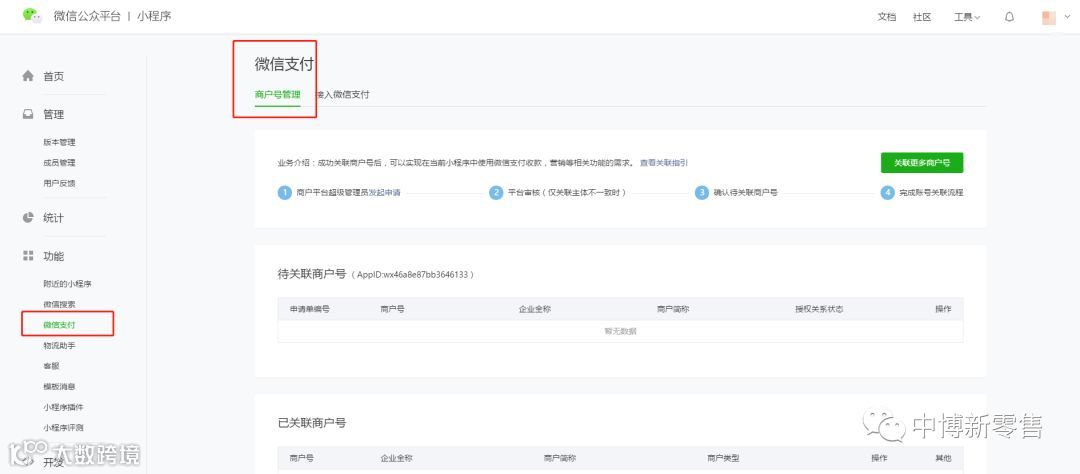Open 物流助手 in sidebar

(x=59, y=345)
